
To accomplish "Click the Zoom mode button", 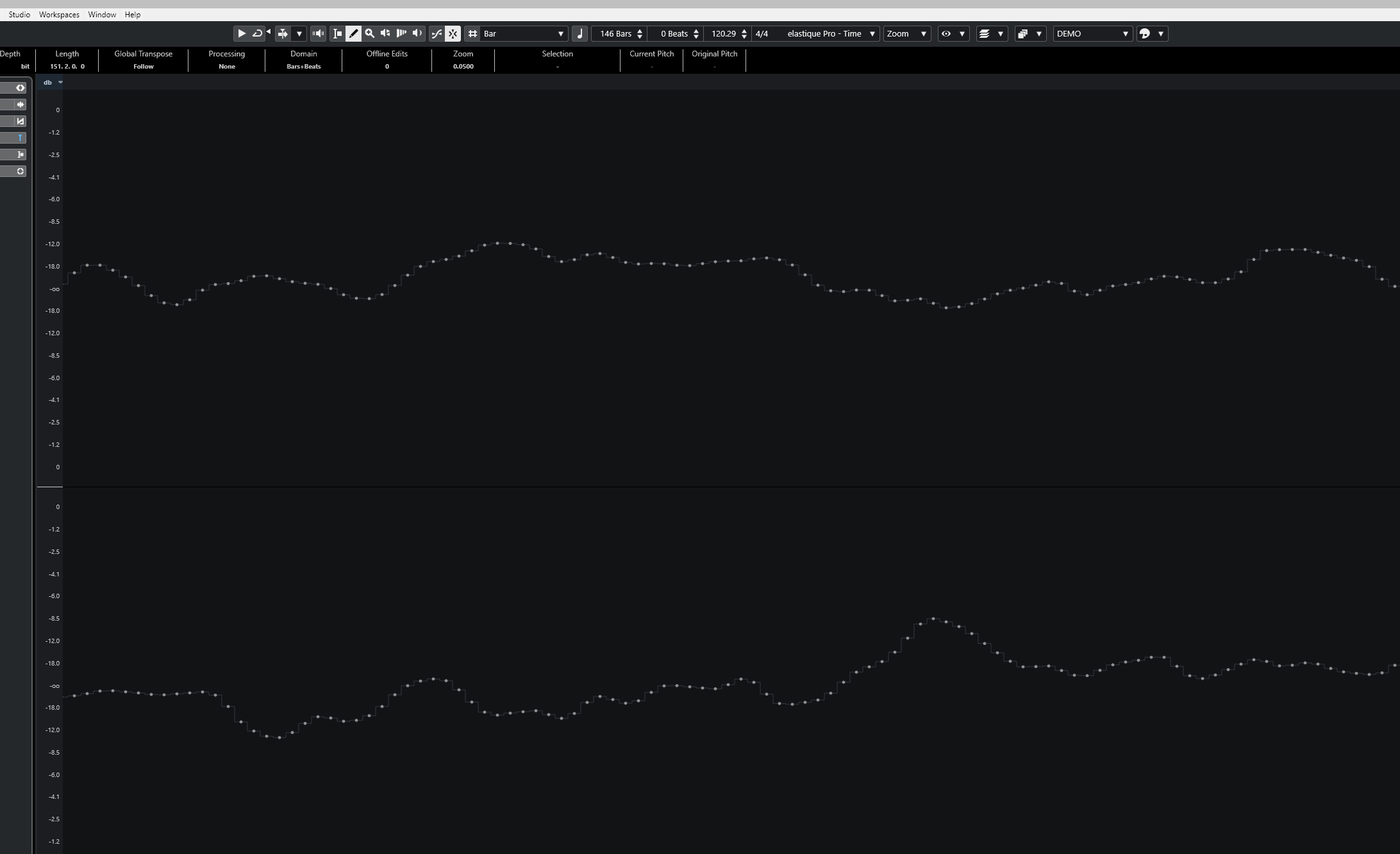I will pyautogui.click(x=906, y=33).
